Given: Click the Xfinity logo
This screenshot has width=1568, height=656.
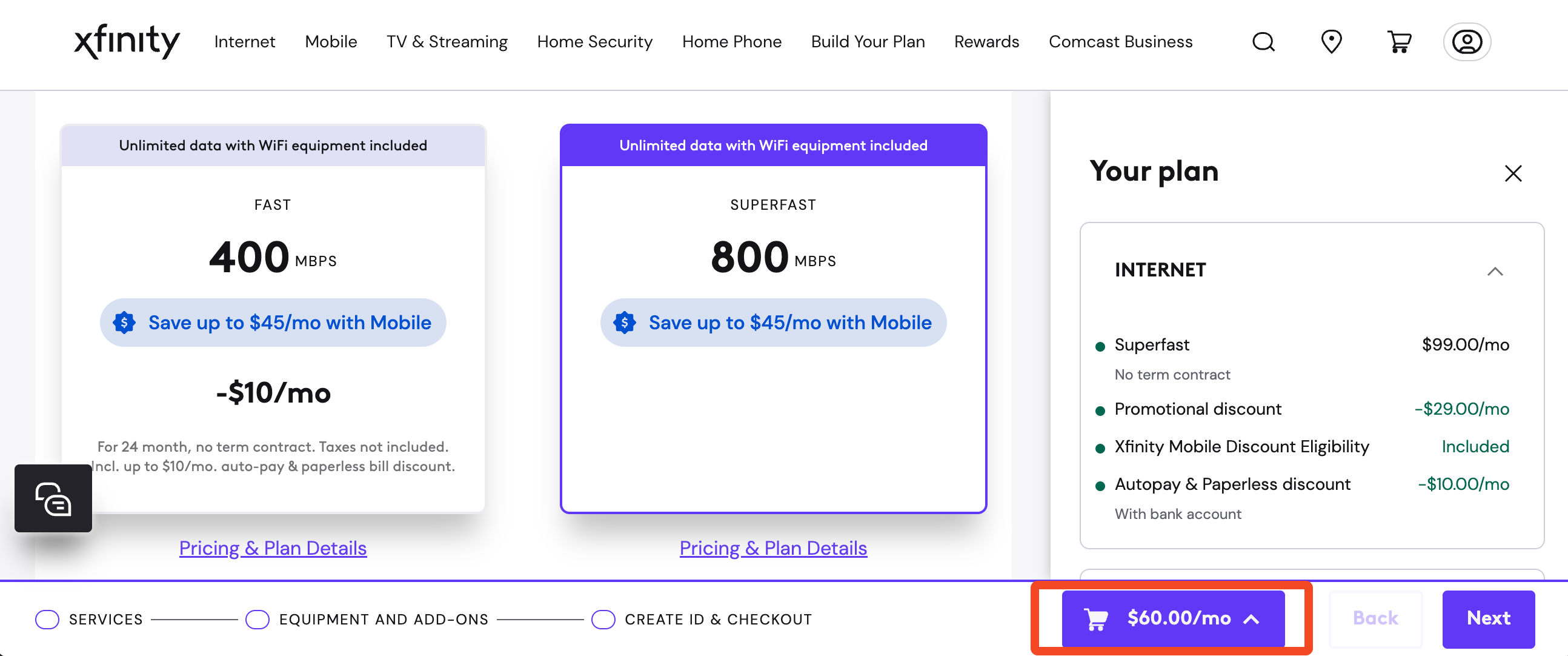Looking at the screenshot, I should 127,41.
